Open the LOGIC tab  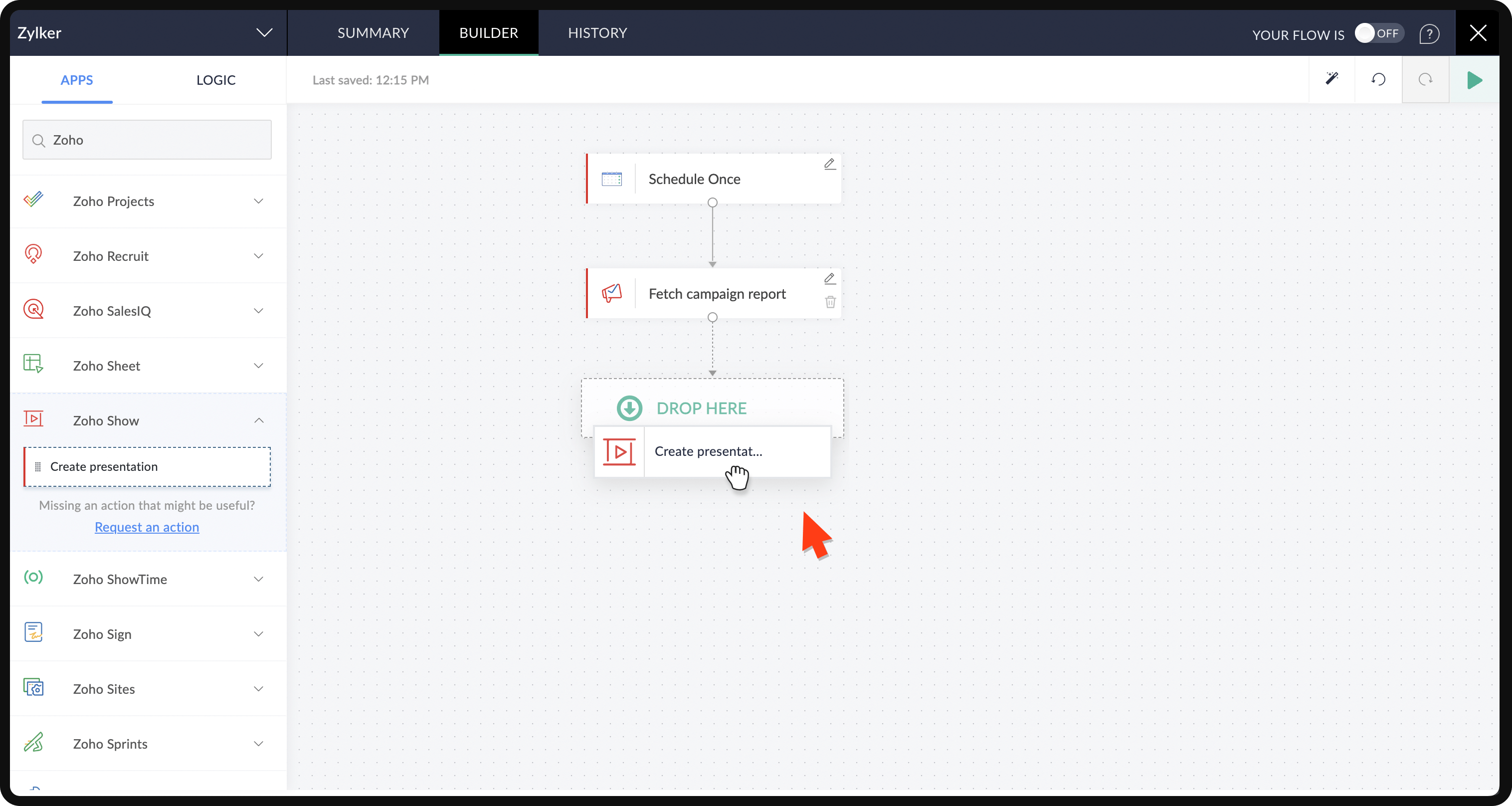coord(215,80)
